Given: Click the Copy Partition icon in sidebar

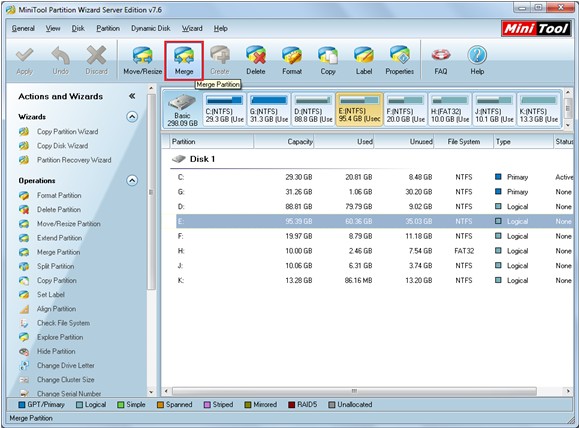Looking at the screenshot, I should tap(24, 281).
